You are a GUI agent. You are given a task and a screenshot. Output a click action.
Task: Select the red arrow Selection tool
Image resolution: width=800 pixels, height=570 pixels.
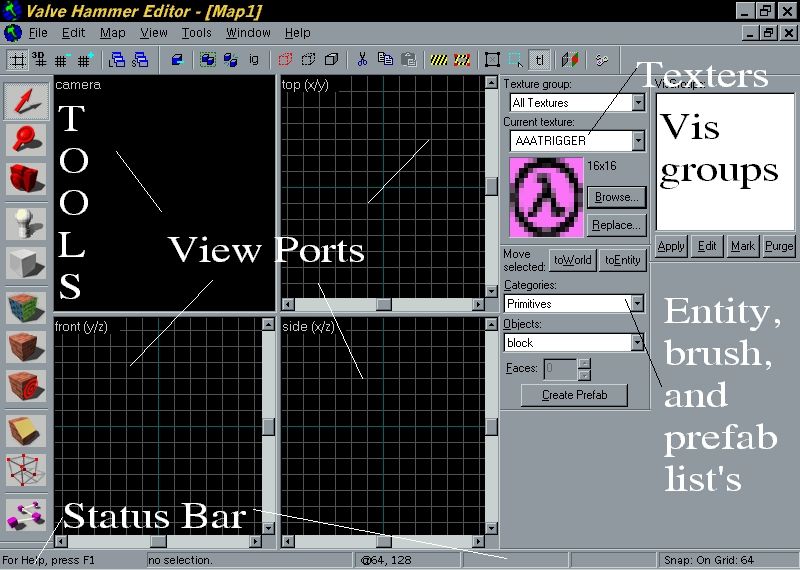click(x=26, y=100)
